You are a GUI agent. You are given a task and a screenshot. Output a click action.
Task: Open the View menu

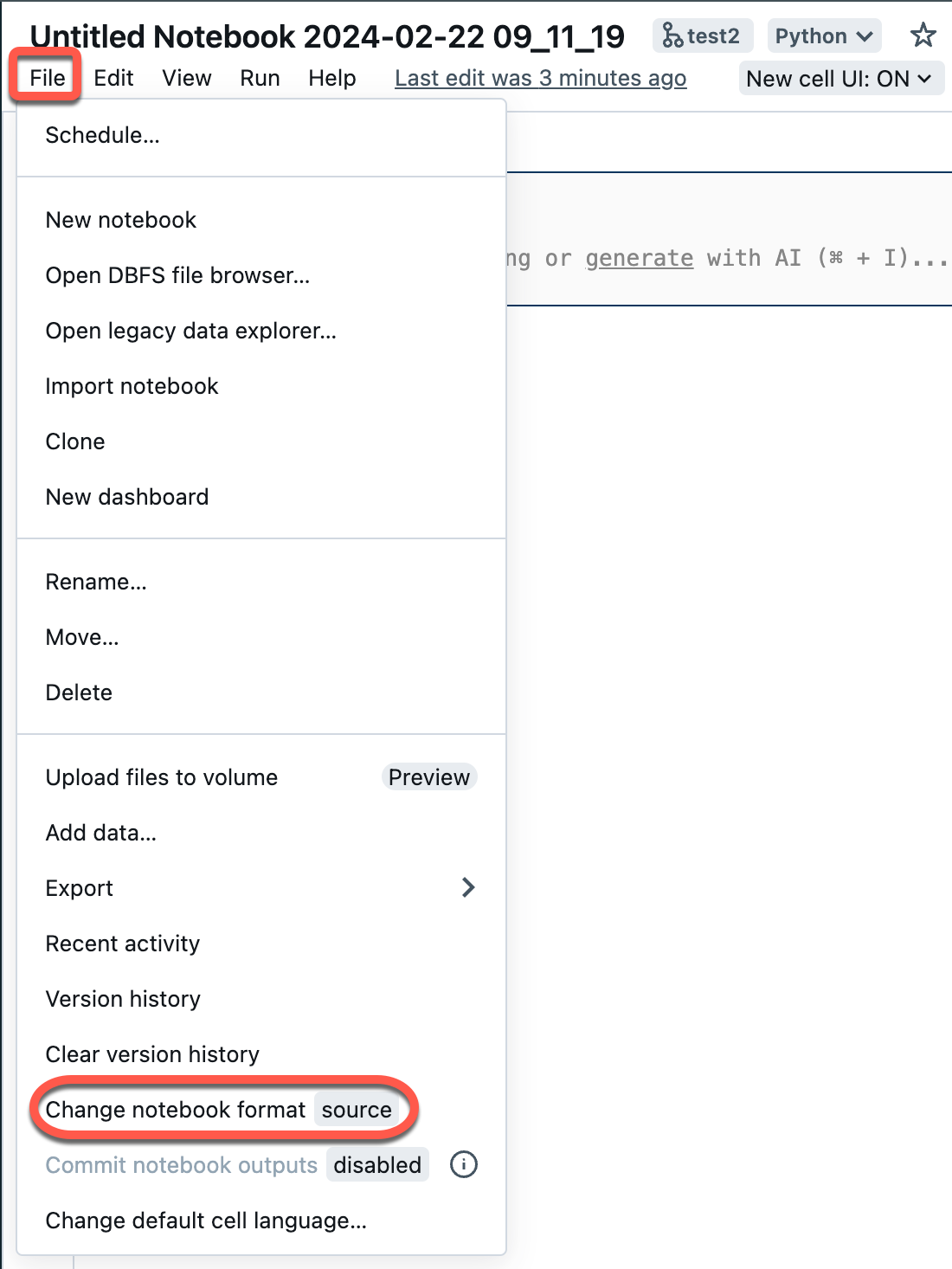pyautogui.click(x=187, y=78)
